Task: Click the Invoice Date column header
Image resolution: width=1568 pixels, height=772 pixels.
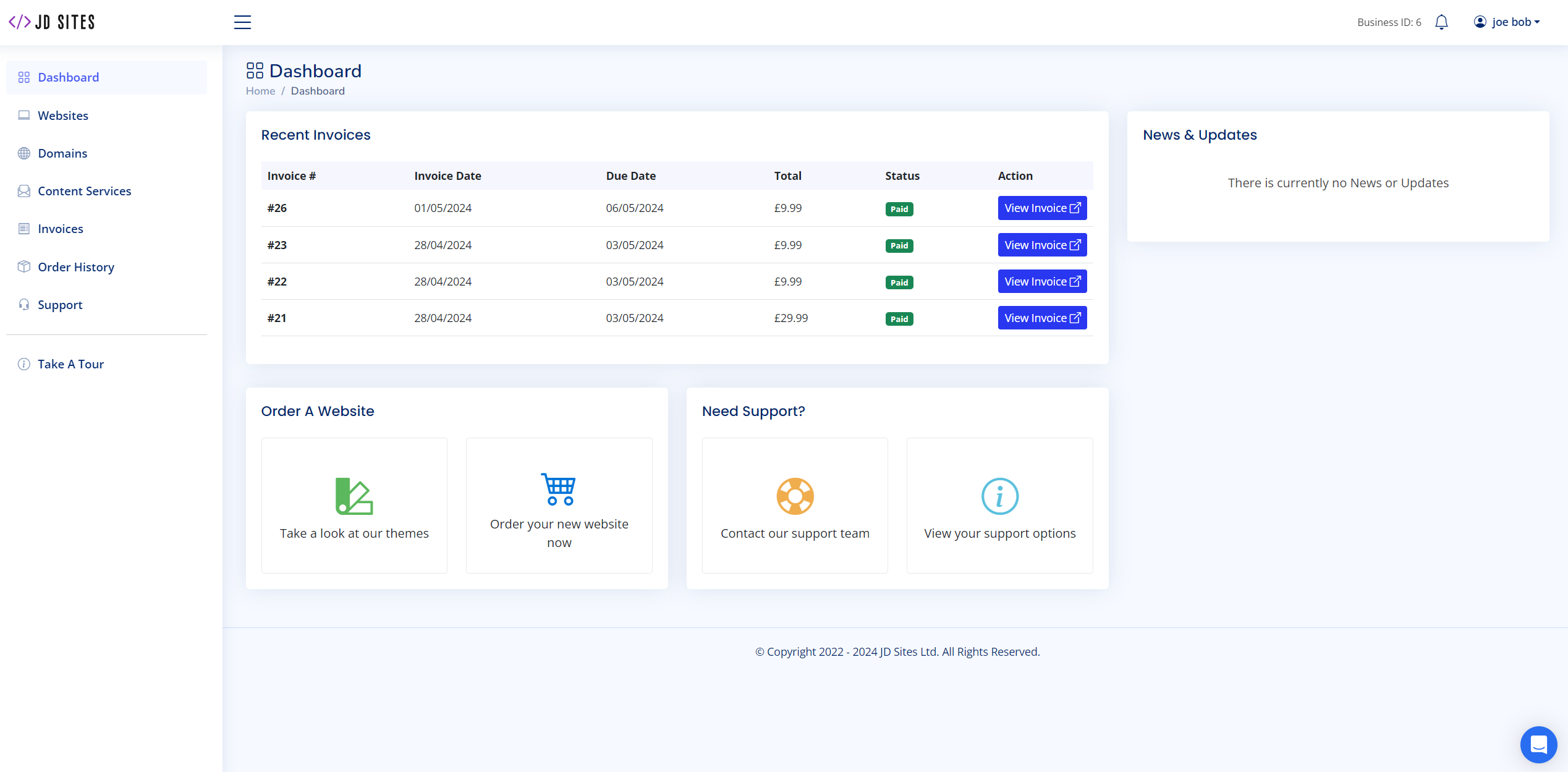Action: tap(447, 176)
